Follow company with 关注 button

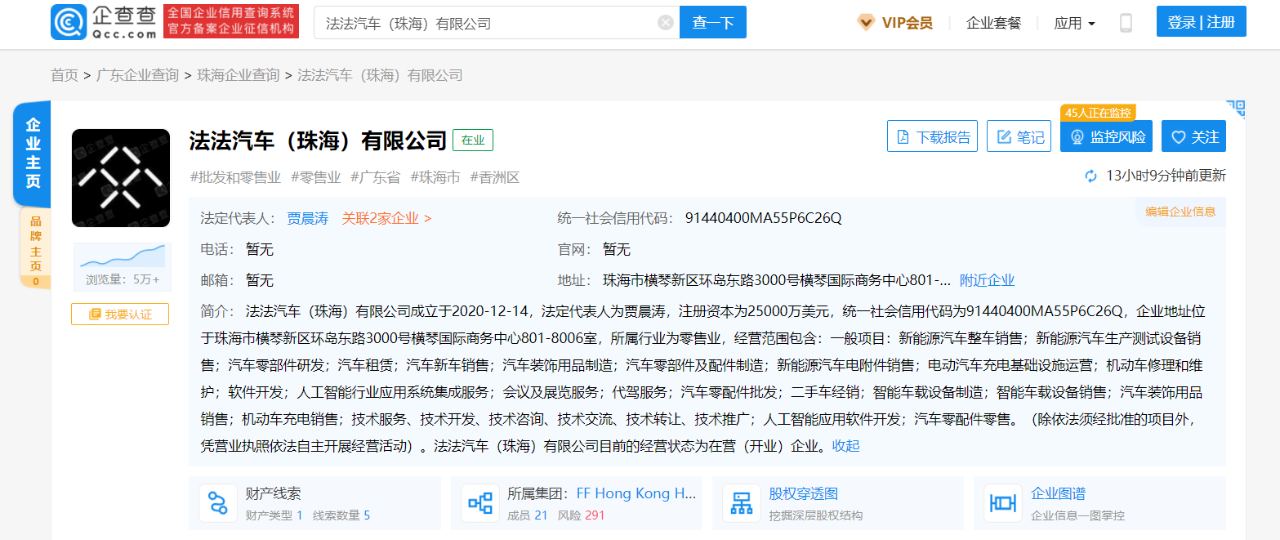pos(1194,137)
